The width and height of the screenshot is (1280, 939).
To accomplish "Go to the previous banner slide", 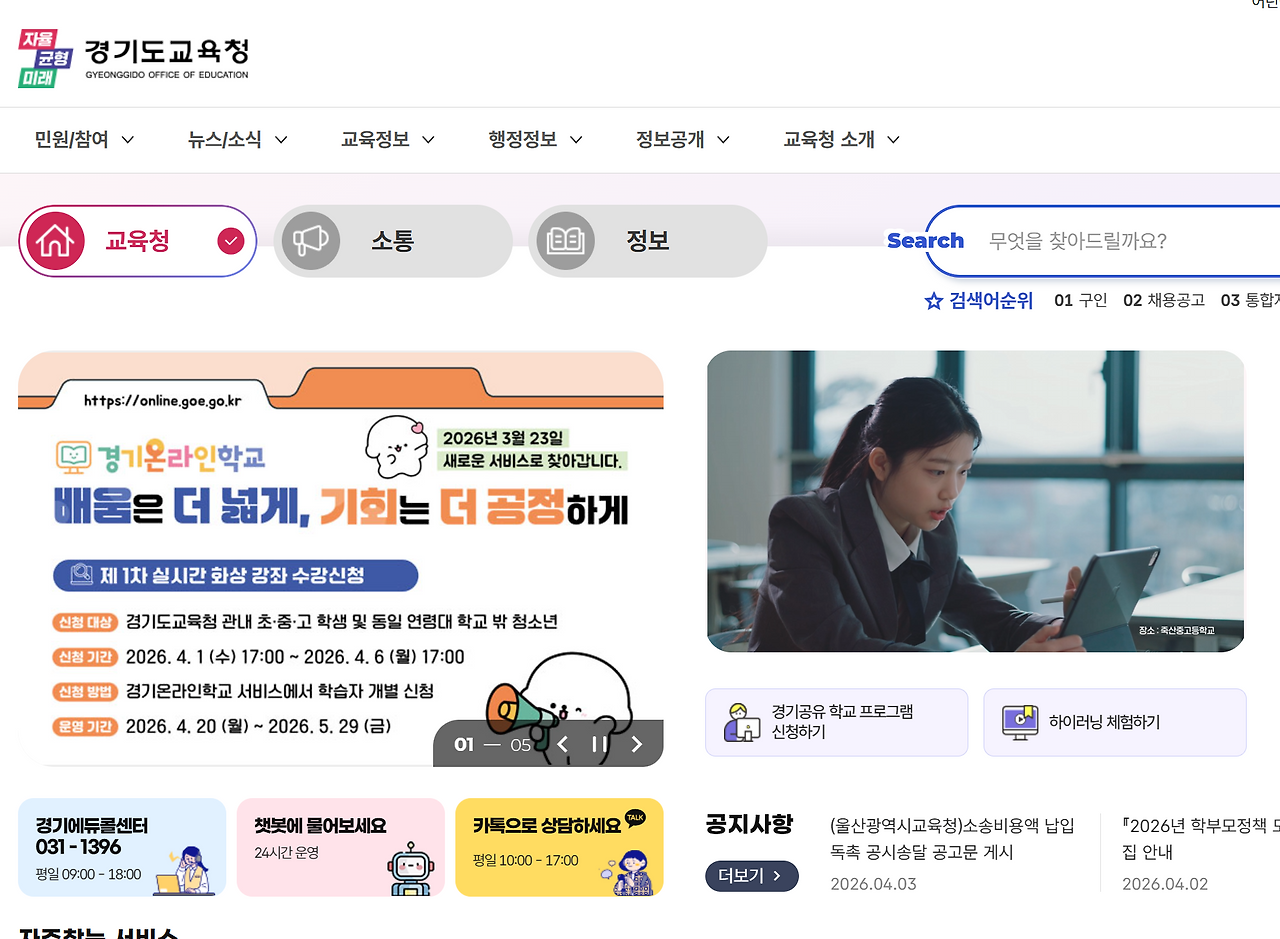I will coord(563,744).
